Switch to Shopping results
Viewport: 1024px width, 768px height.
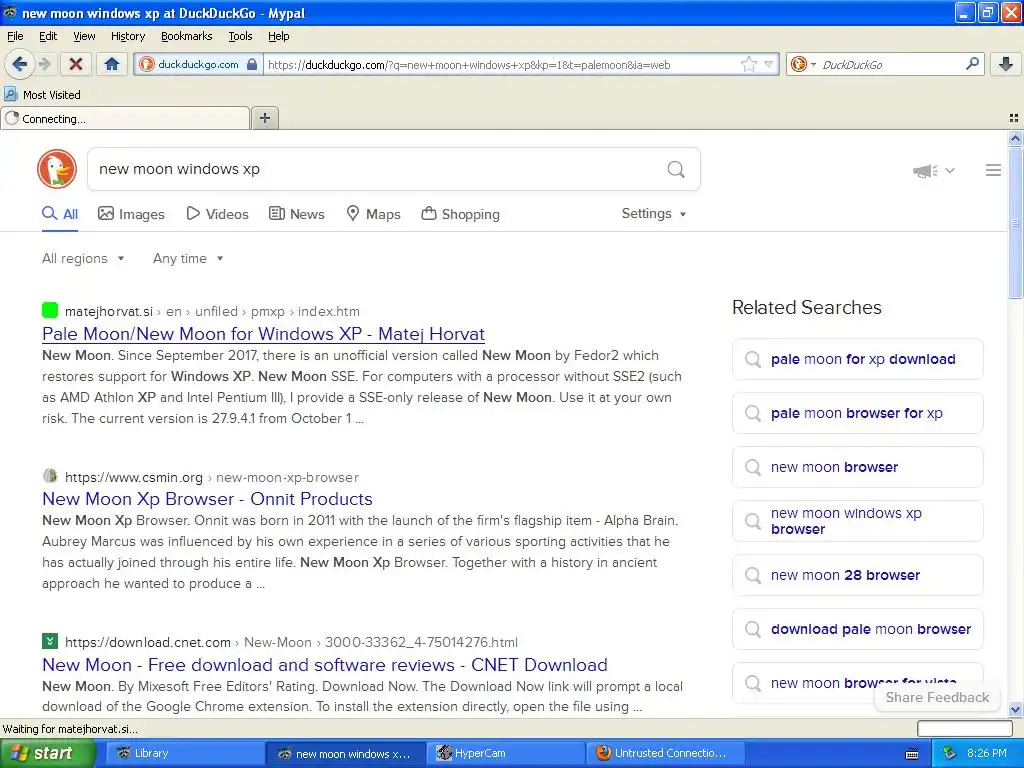click(460, 214)
